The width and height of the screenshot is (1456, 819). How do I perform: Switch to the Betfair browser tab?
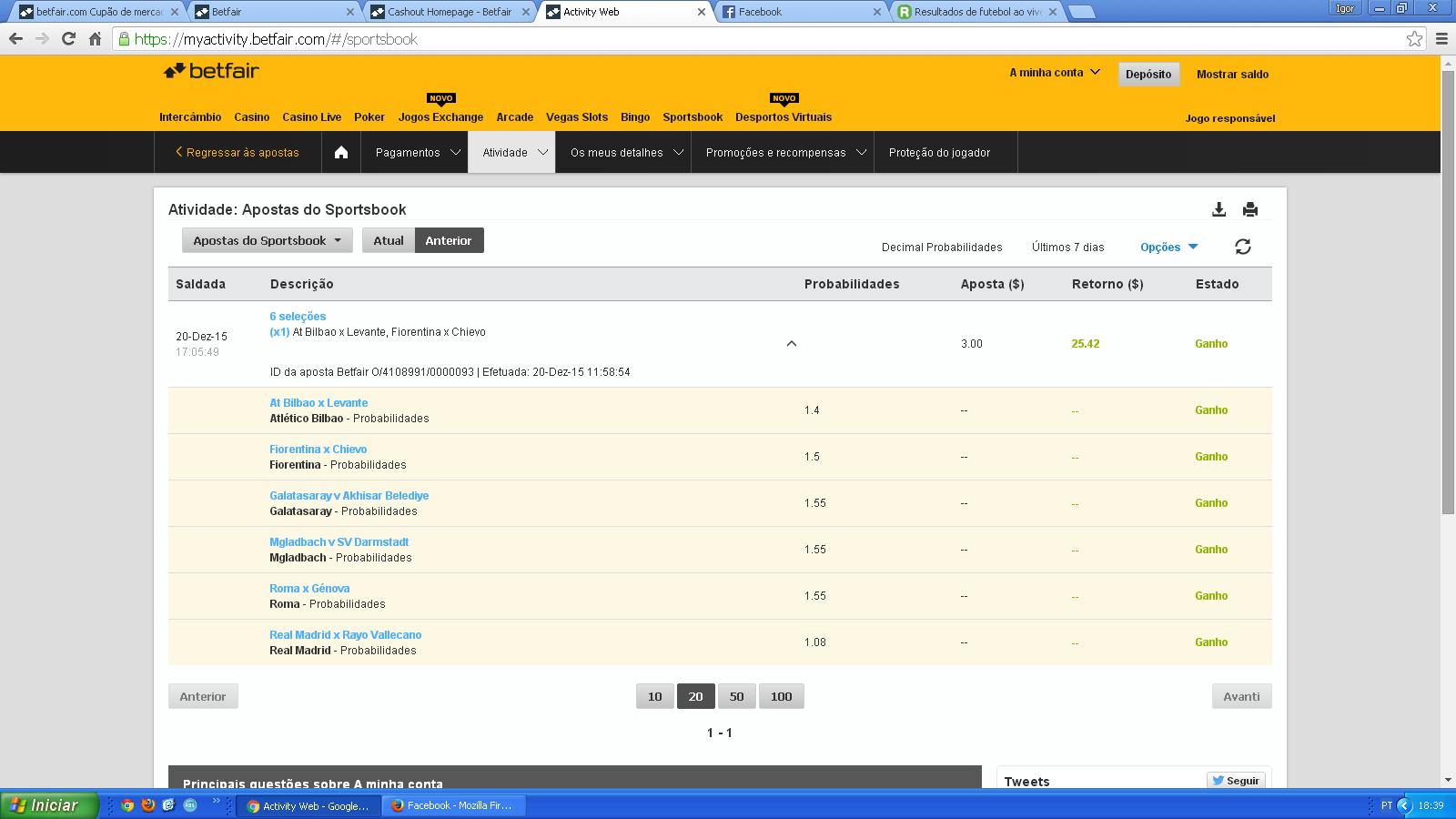click(273, 12)
